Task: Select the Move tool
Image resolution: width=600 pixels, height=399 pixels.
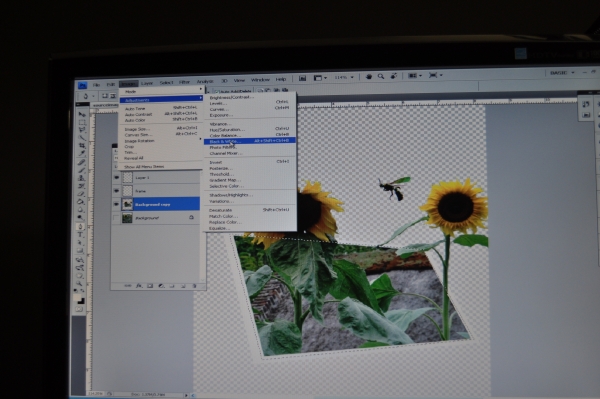Action: [x=82, y=114]
